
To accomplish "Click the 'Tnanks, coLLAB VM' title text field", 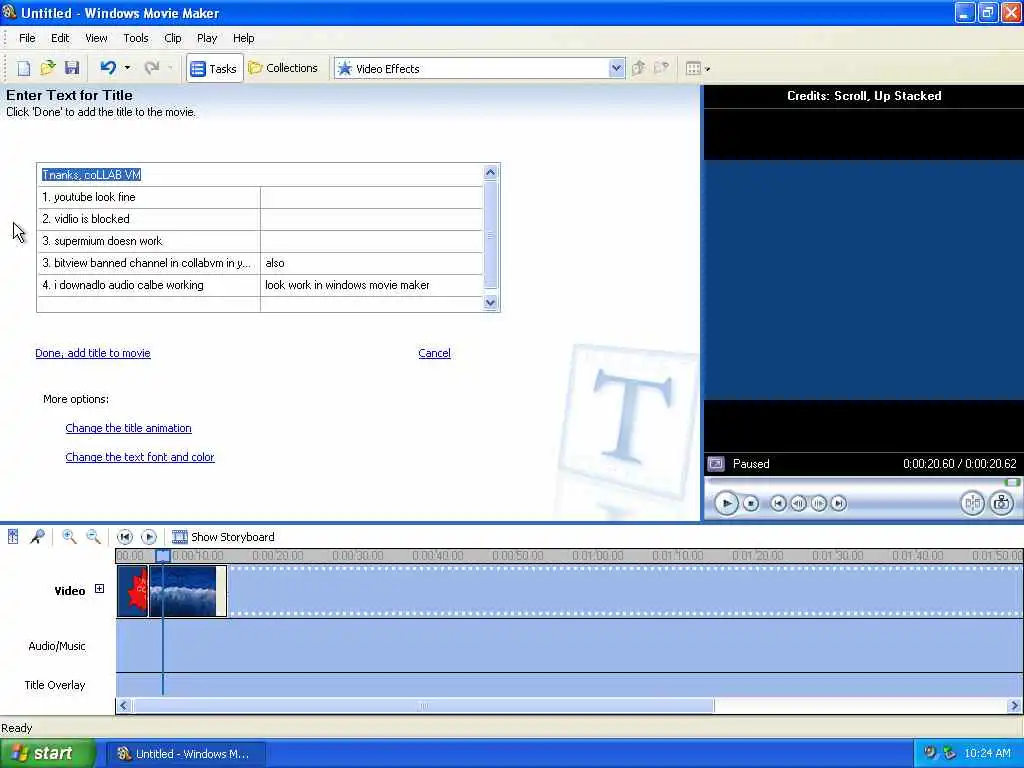I will point(260,175).
